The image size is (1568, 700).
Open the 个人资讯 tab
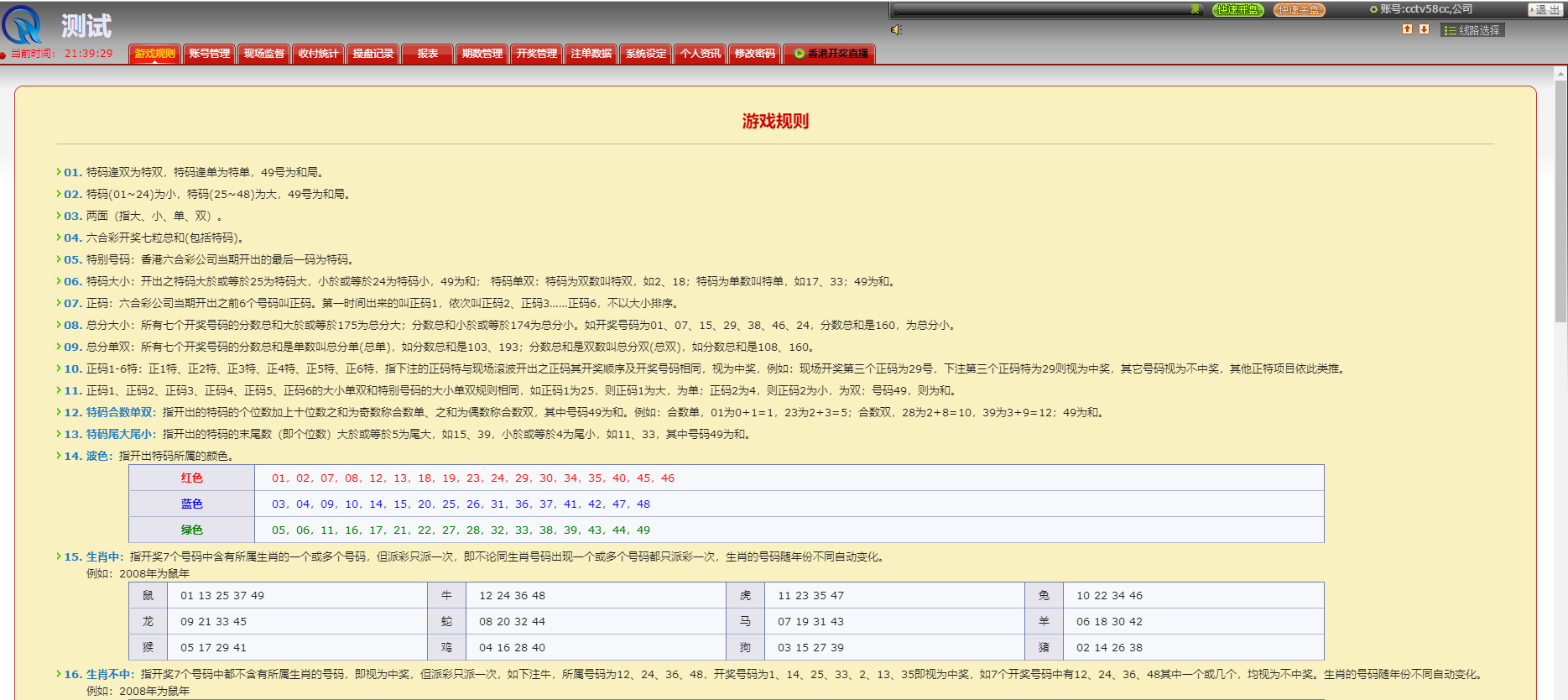click(x=701, y=54)
